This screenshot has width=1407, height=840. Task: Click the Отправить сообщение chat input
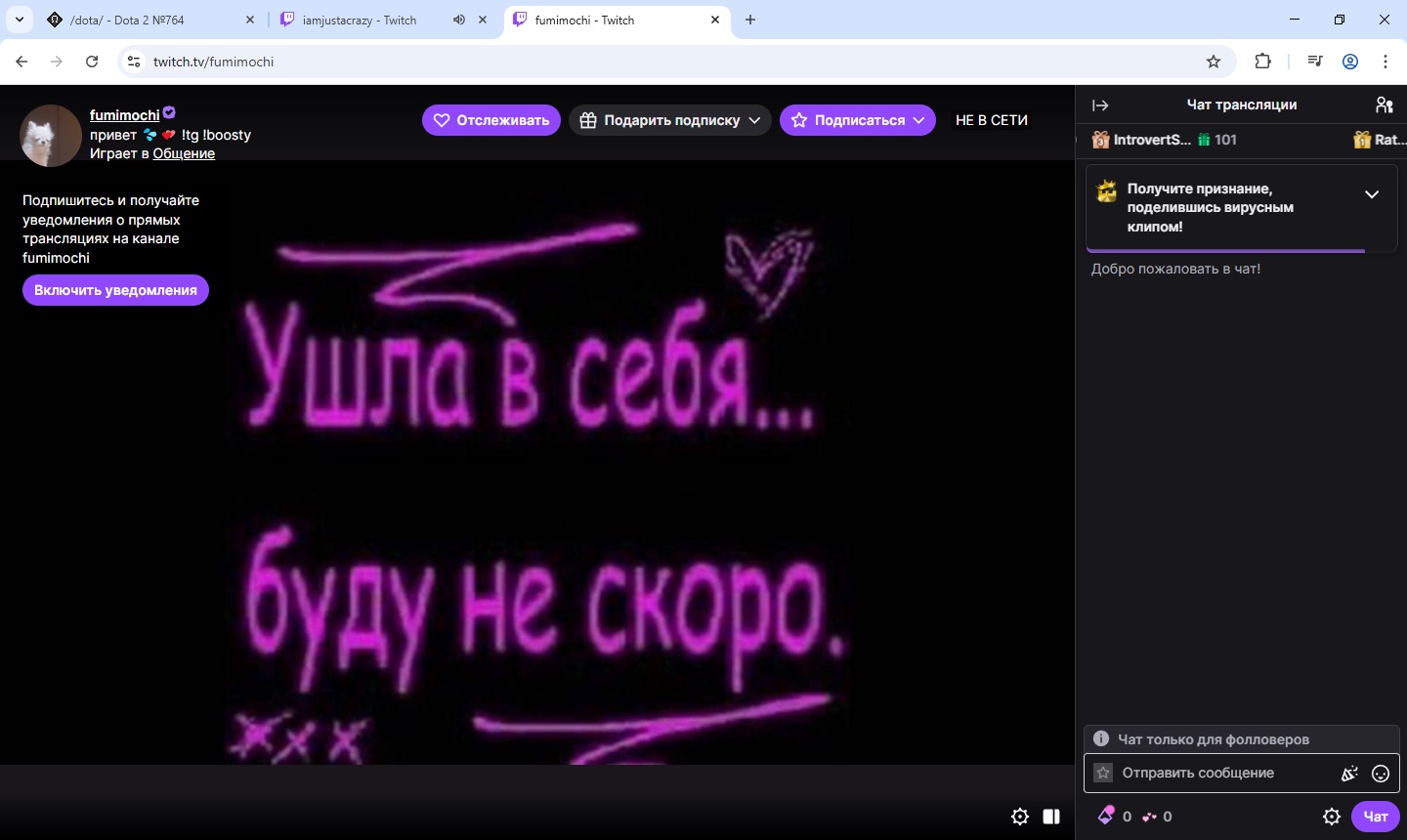pos(1221,773)
